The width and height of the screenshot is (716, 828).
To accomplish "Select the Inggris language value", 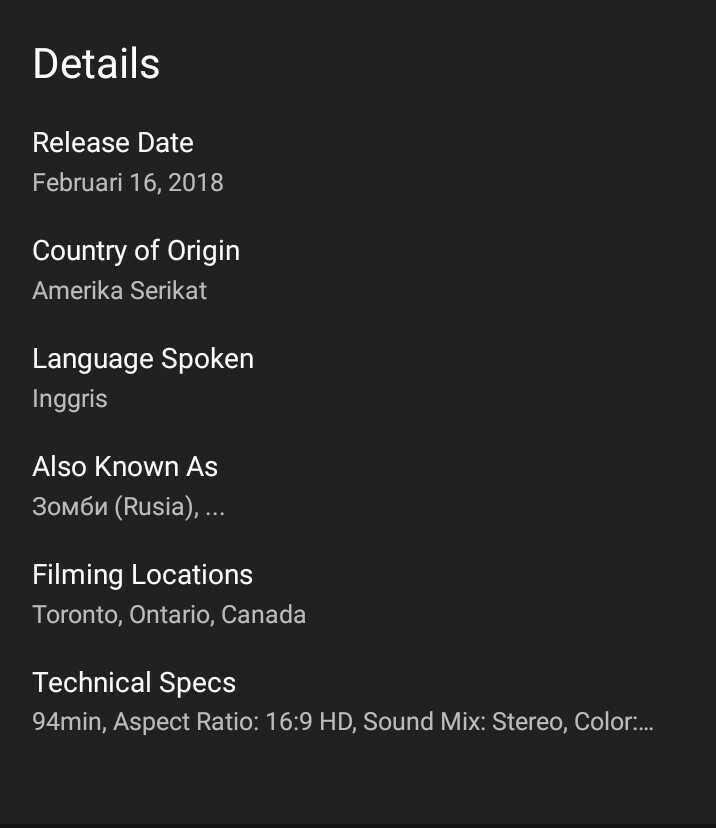I will (70, 399).
